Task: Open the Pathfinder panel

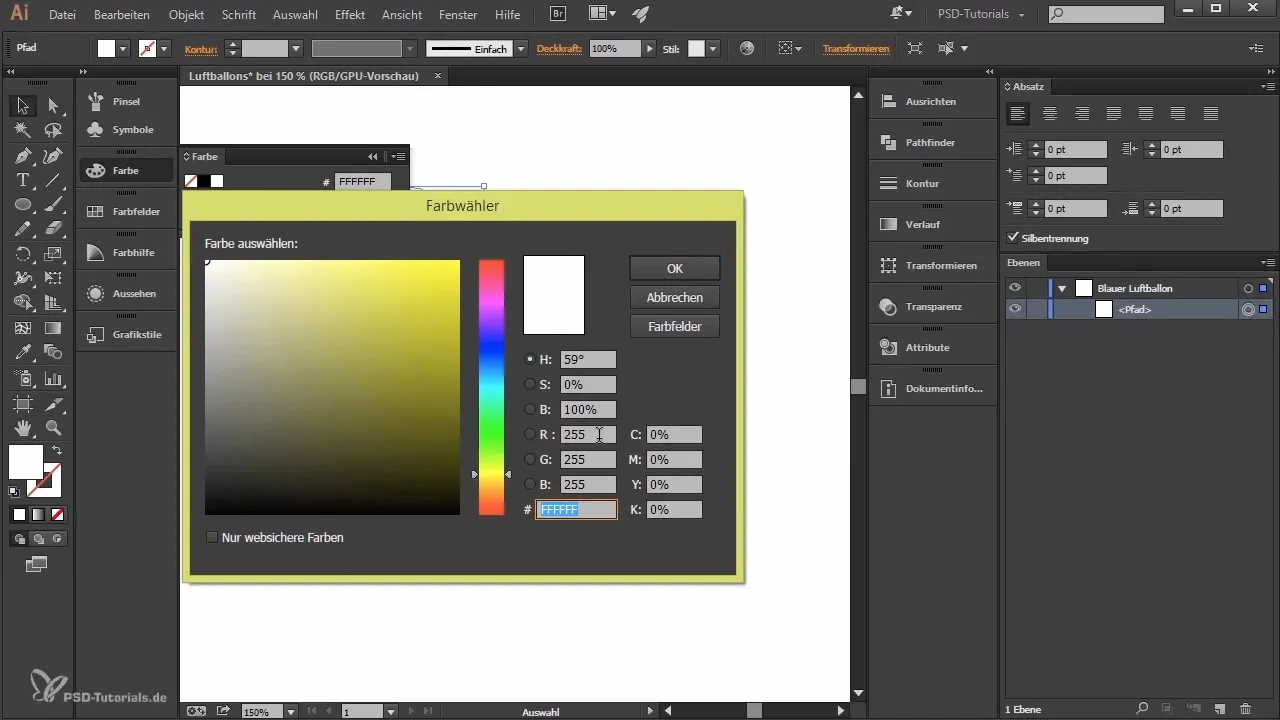Action: click(x=930, y=142)
